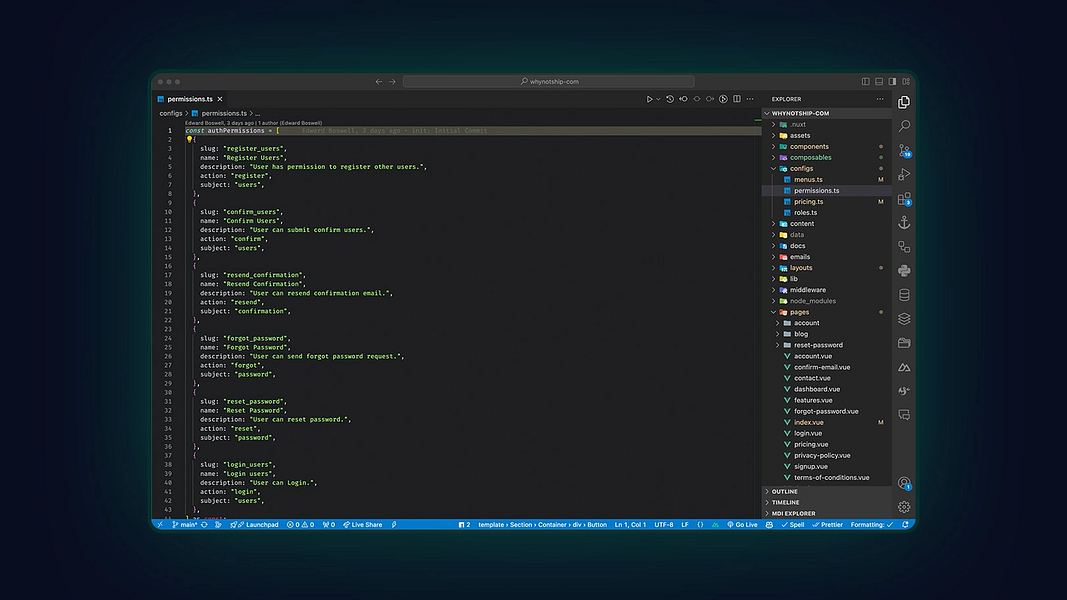Viewport: 1067px width, 600px height.
Task: Toggle the Spell checker in status bar
Action: click(794, 524)
